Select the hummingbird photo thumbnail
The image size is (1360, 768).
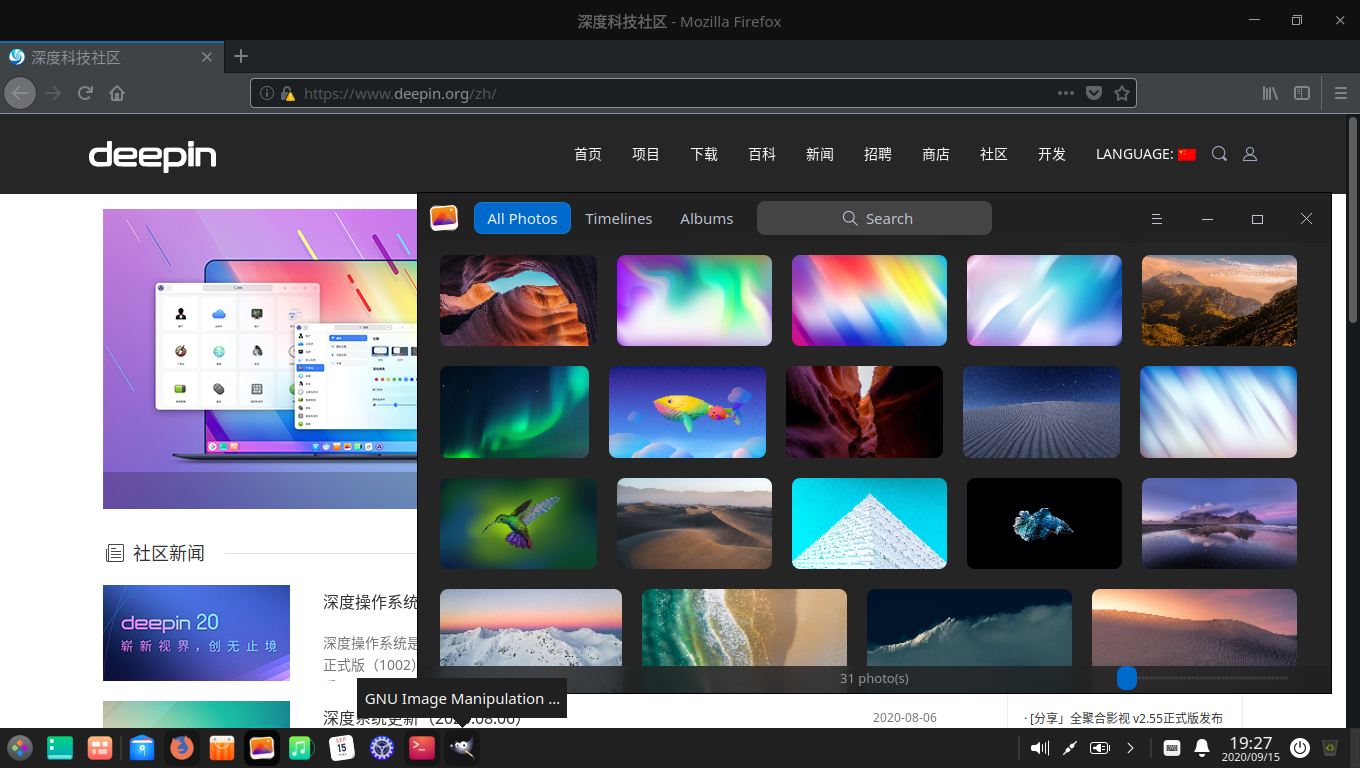[518, 523]
